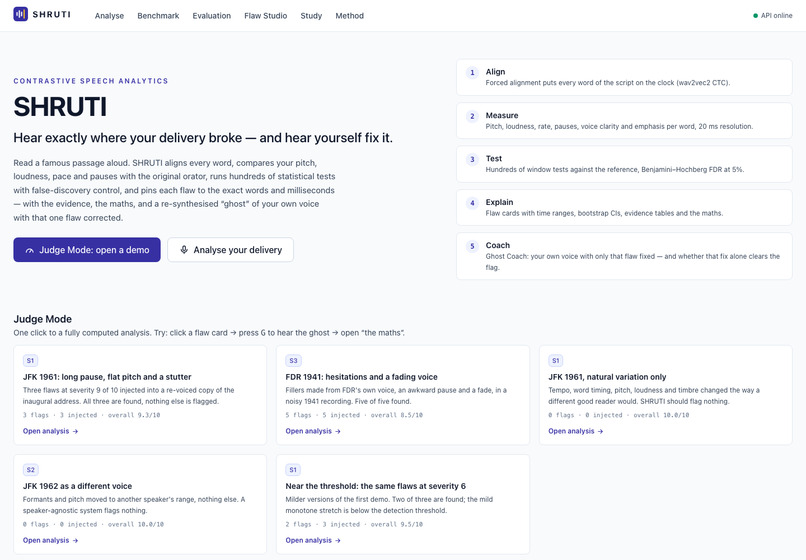Click the 'Judge Mode' section heading
806x560 pixels.
(x=43, y=319)
